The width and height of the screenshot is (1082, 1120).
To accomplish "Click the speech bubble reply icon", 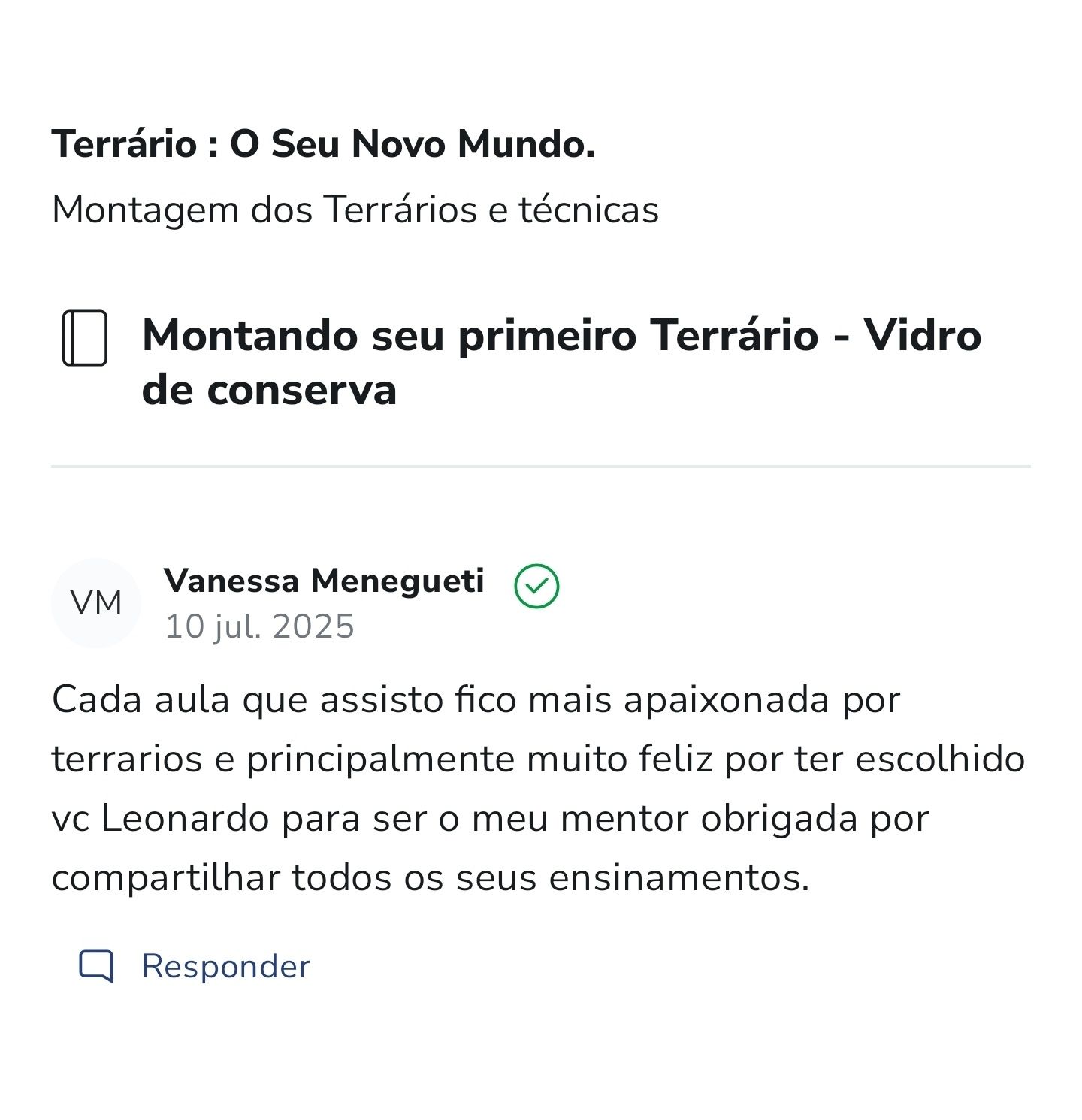I will (x=97, y=966).
